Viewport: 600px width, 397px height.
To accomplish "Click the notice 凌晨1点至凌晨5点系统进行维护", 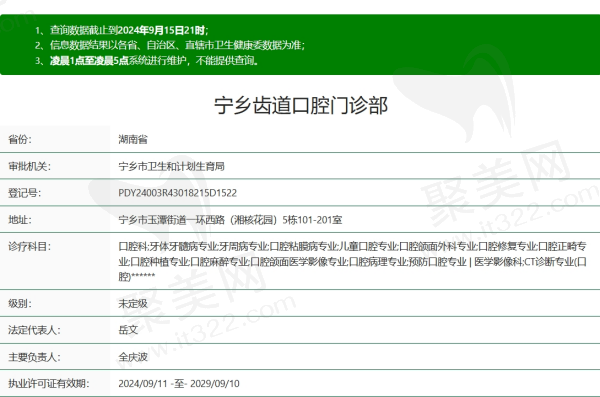I will pos(154,60).
